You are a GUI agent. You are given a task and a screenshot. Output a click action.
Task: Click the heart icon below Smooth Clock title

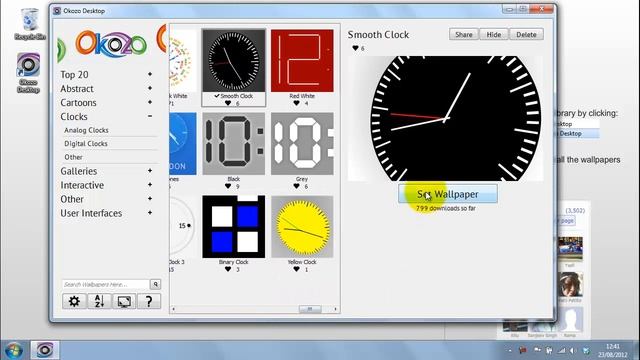click(x=355, y=48)
